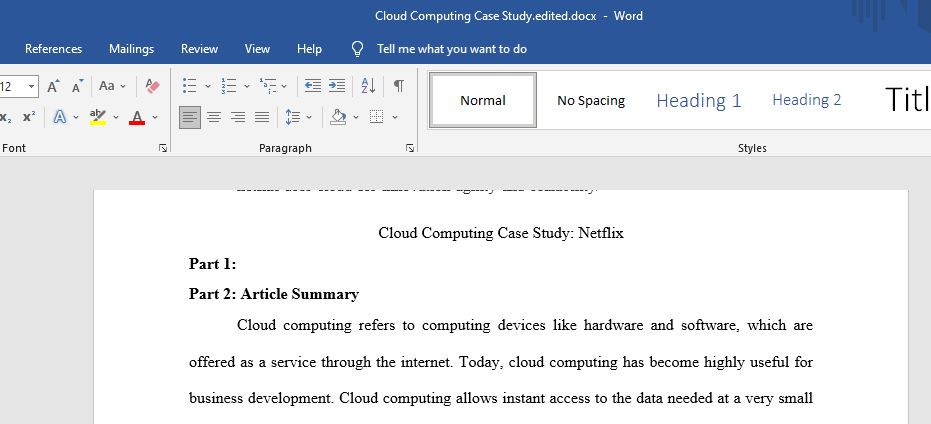931x424 pixels.
Task: Expand shading color dropdown arrow
Action: tap(356, 118)
